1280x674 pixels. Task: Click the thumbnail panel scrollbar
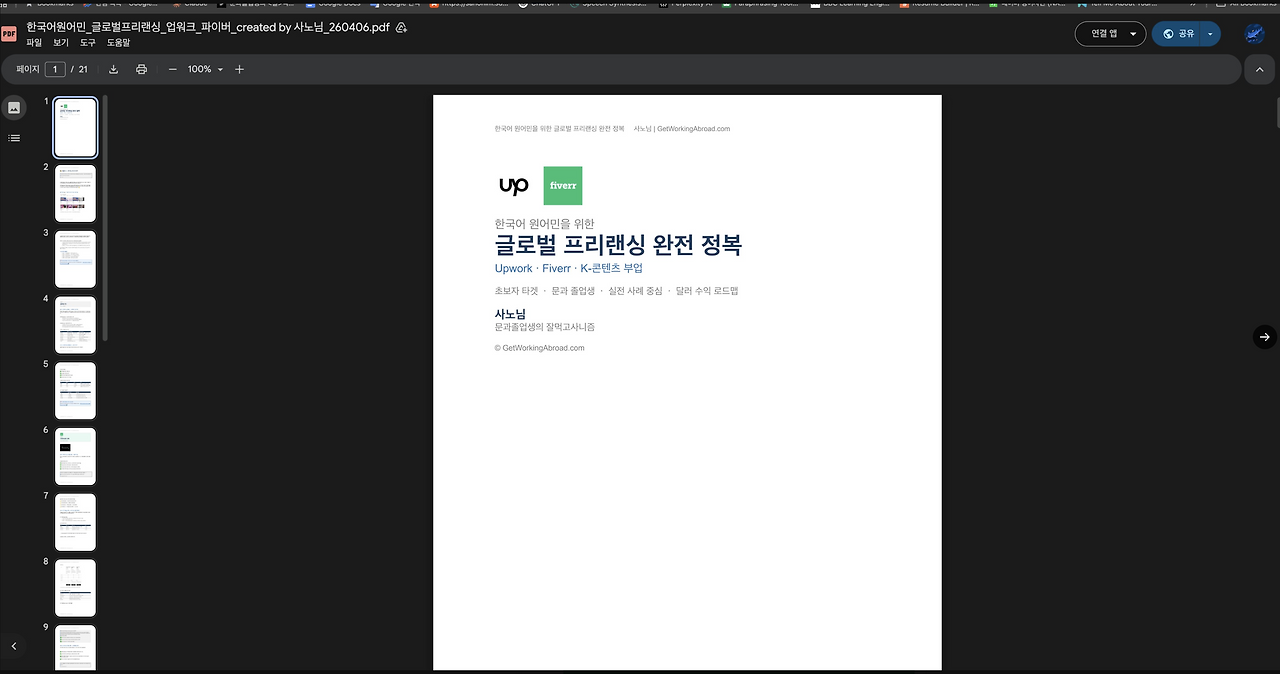pos(105,218)
